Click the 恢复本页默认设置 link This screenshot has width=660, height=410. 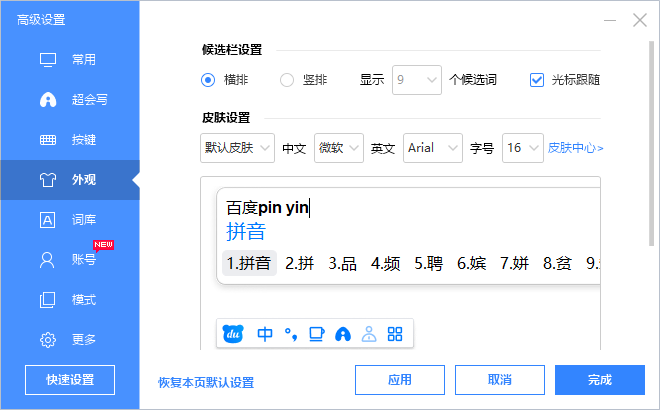(x=206, y=383)
